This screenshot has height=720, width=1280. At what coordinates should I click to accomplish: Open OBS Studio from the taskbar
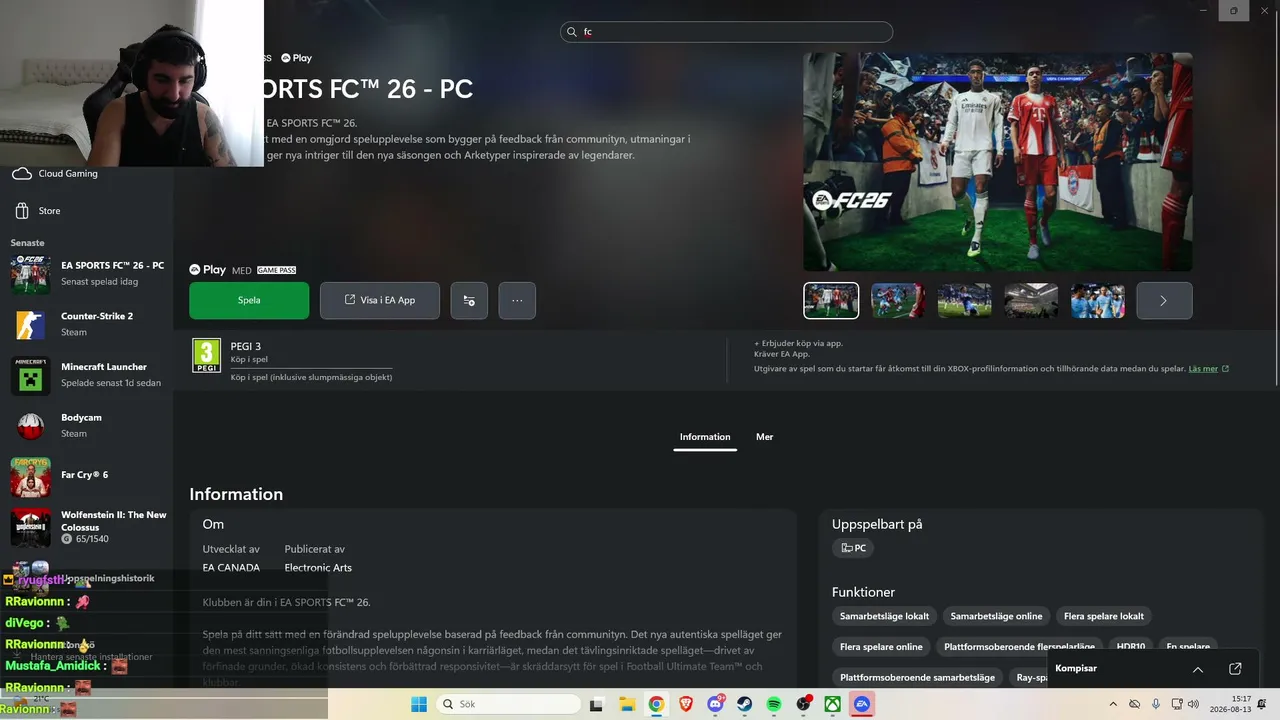803,704
